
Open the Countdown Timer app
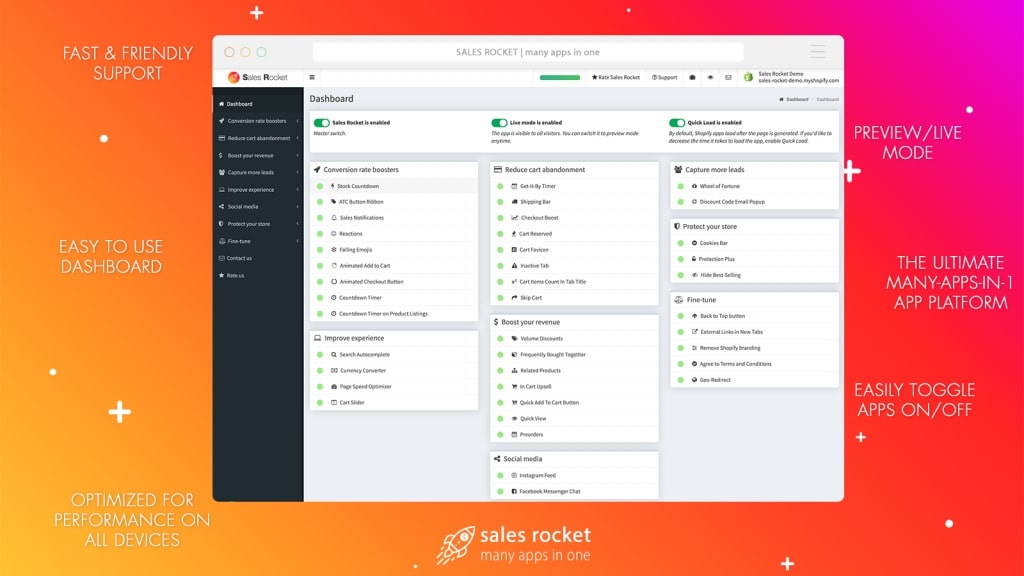click(360, 298)
